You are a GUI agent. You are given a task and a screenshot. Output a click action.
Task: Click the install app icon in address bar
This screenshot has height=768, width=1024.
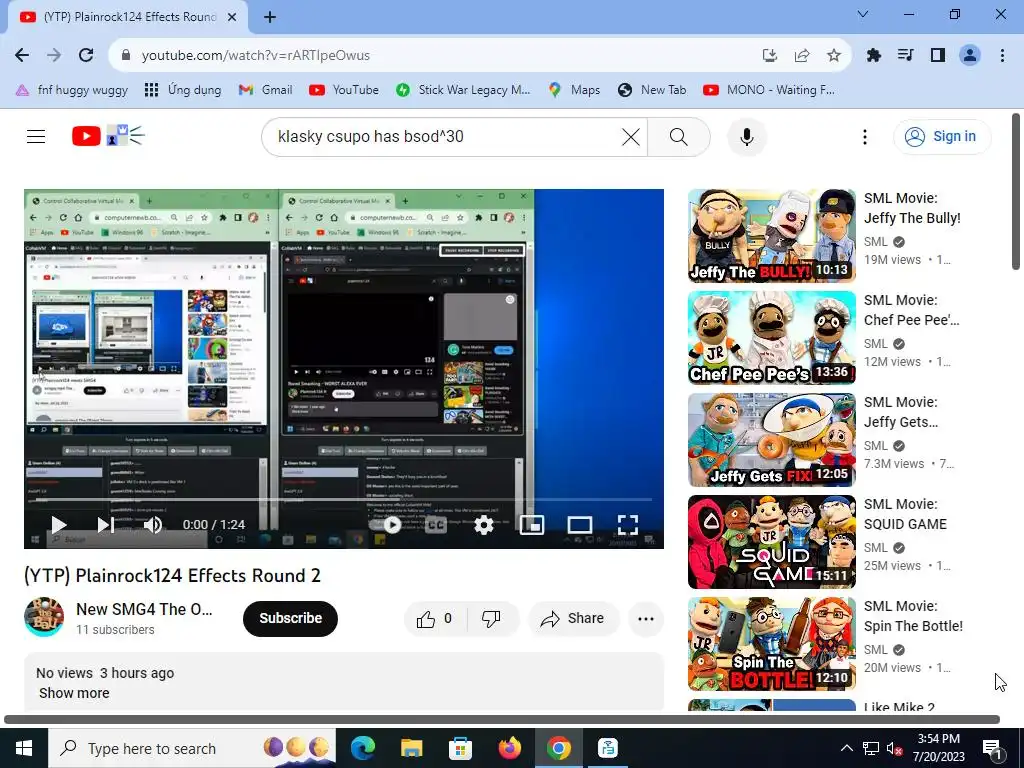tap(770, 56)
